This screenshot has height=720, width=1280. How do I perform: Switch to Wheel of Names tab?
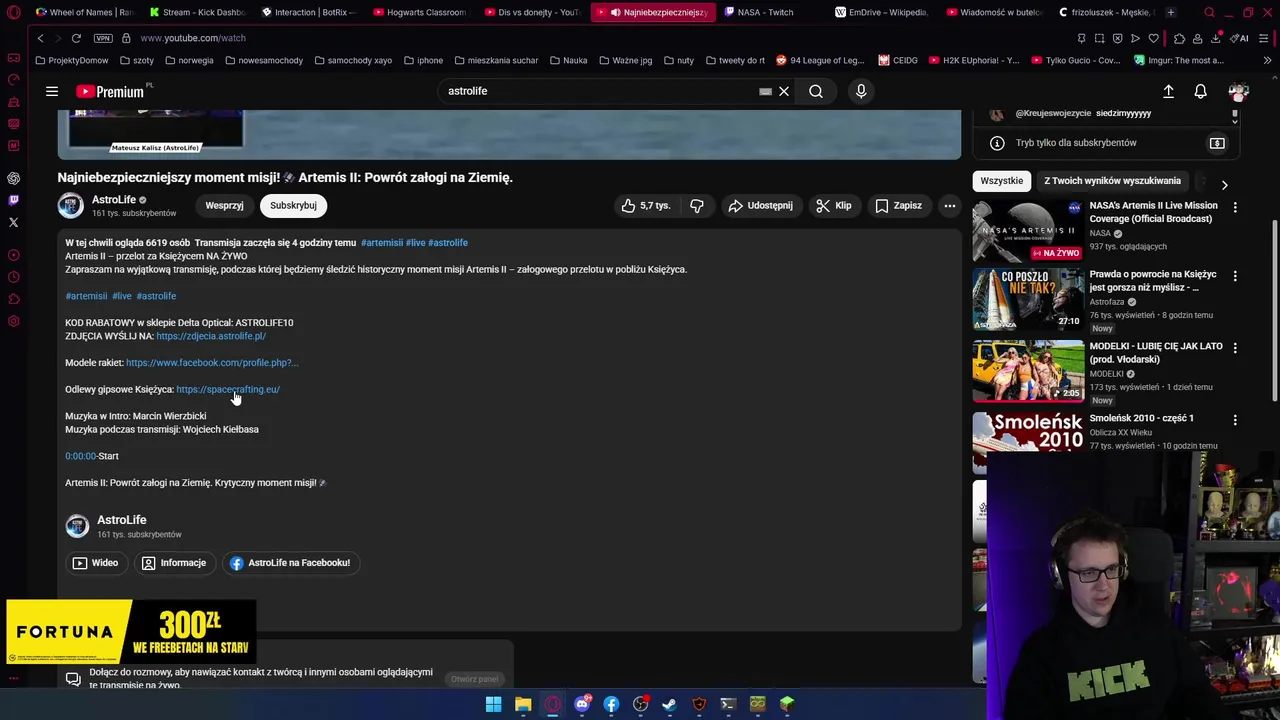pyautogui.click(x=83, y=12)
